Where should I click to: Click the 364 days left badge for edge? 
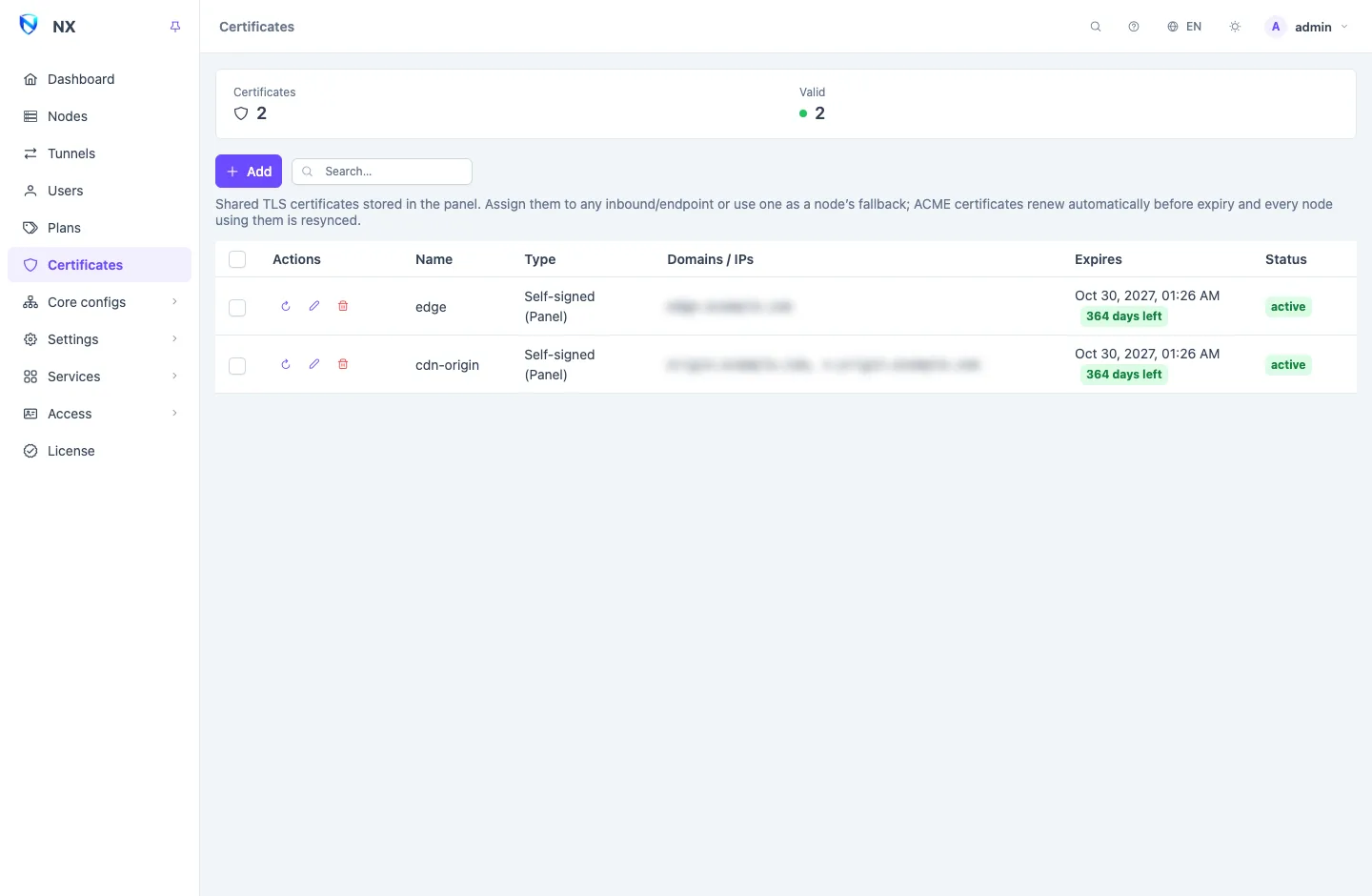(x=1124, y=316)
